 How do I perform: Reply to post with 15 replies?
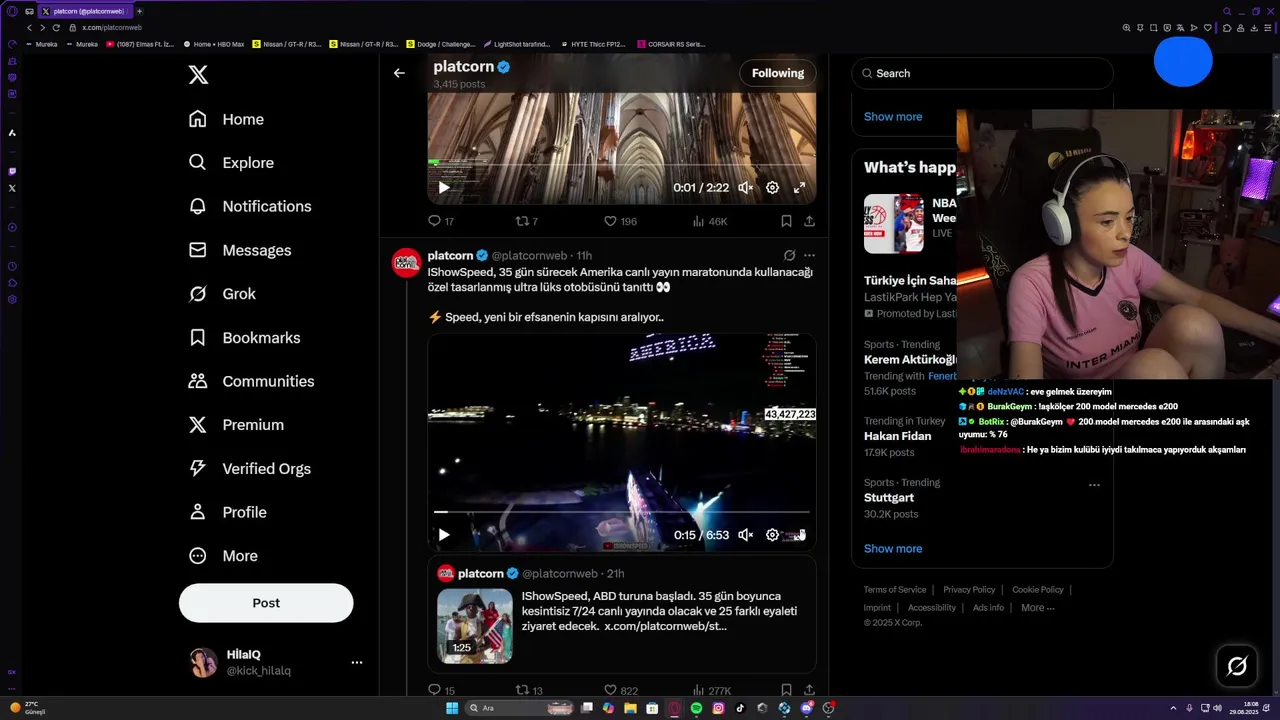coord(441,690)
